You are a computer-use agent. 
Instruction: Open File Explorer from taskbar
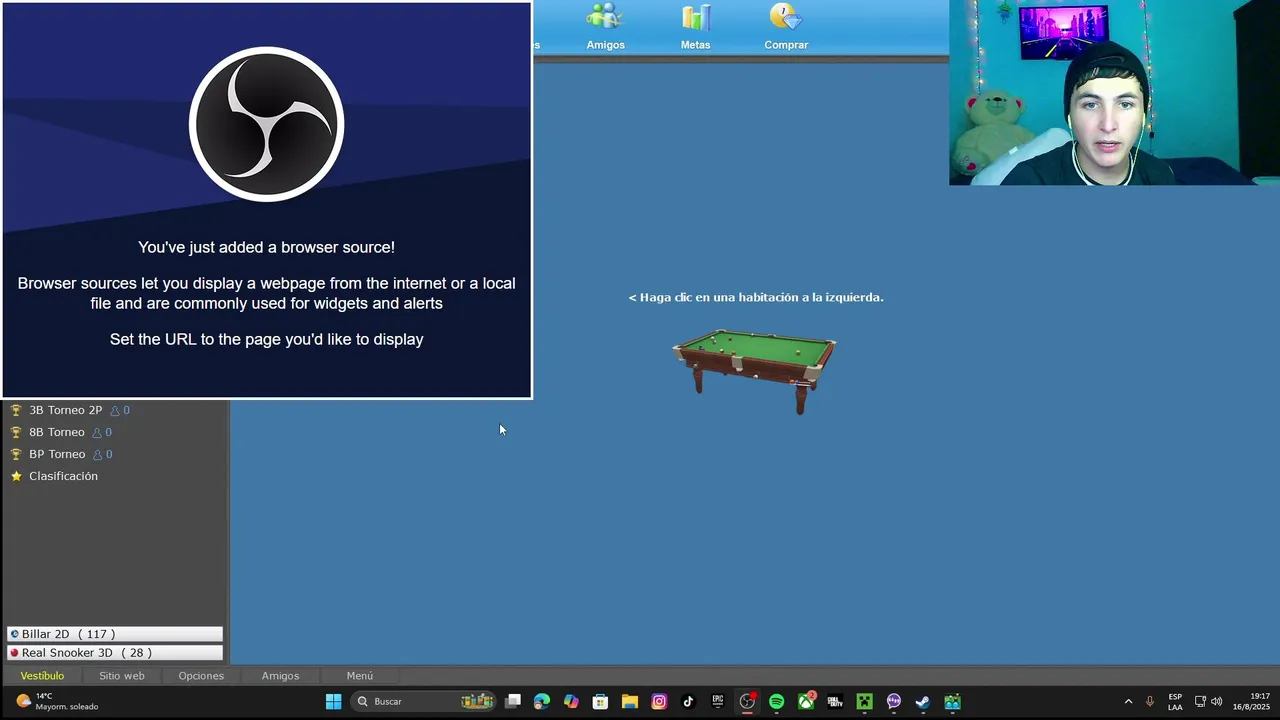tap(630, 702)
